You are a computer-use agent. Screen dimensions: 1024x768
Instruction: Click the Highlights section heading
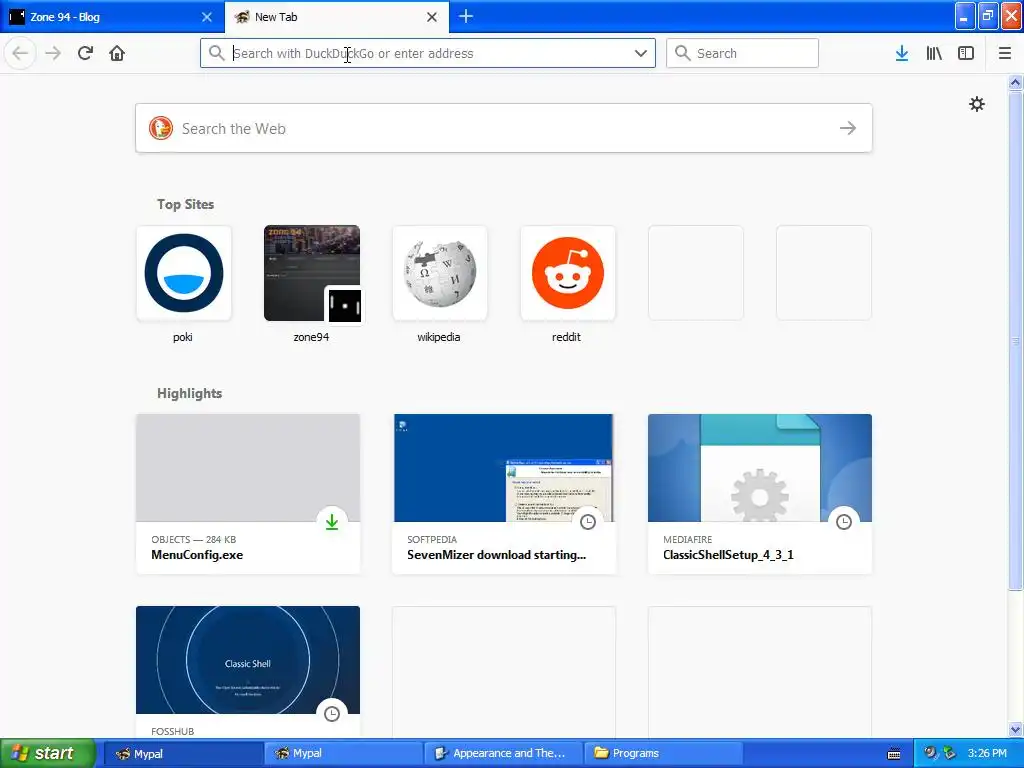tap(189, 393)
